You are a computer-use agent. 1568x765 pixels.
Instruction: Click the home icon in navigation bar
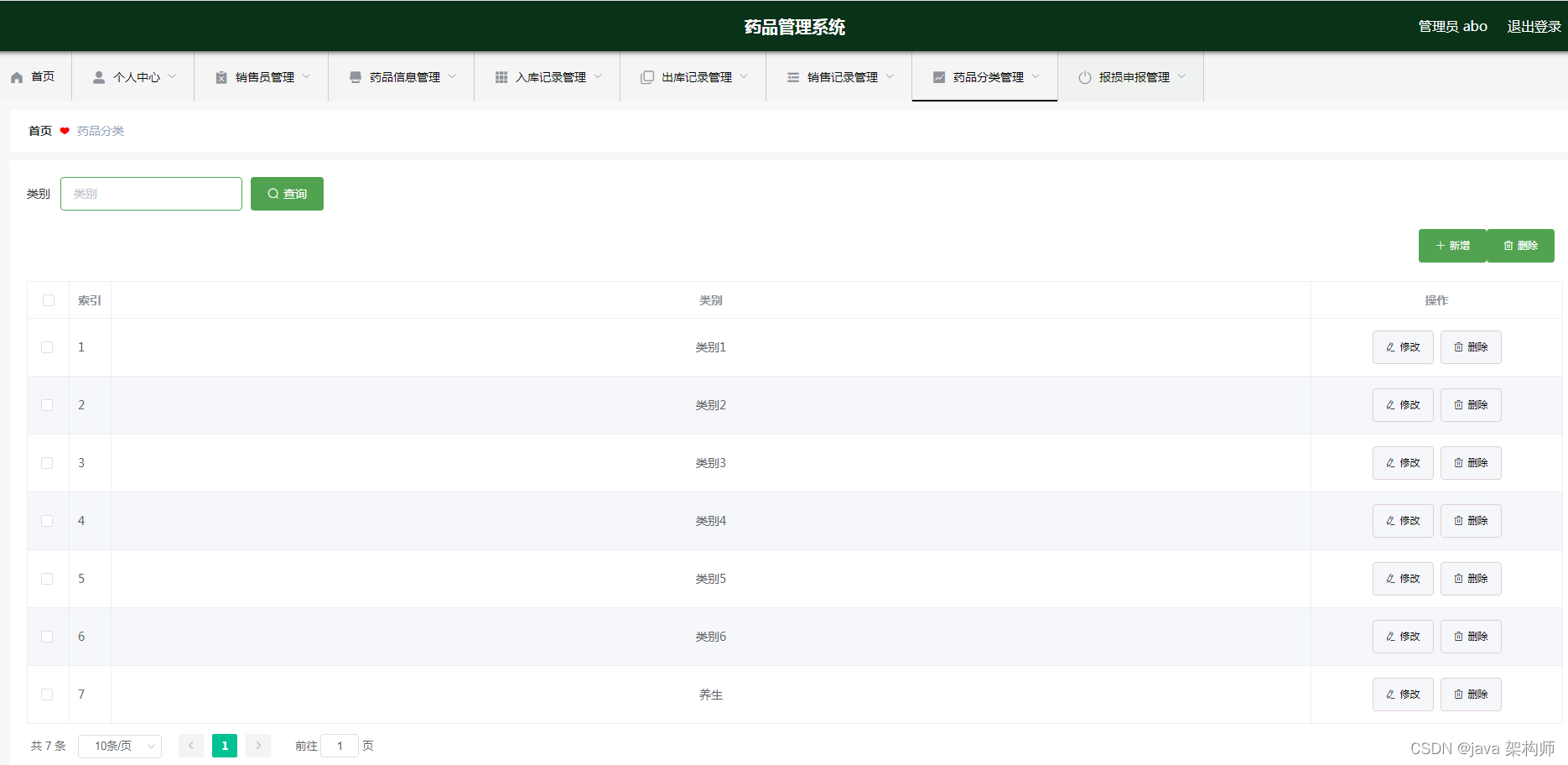[x=17, y=77]
